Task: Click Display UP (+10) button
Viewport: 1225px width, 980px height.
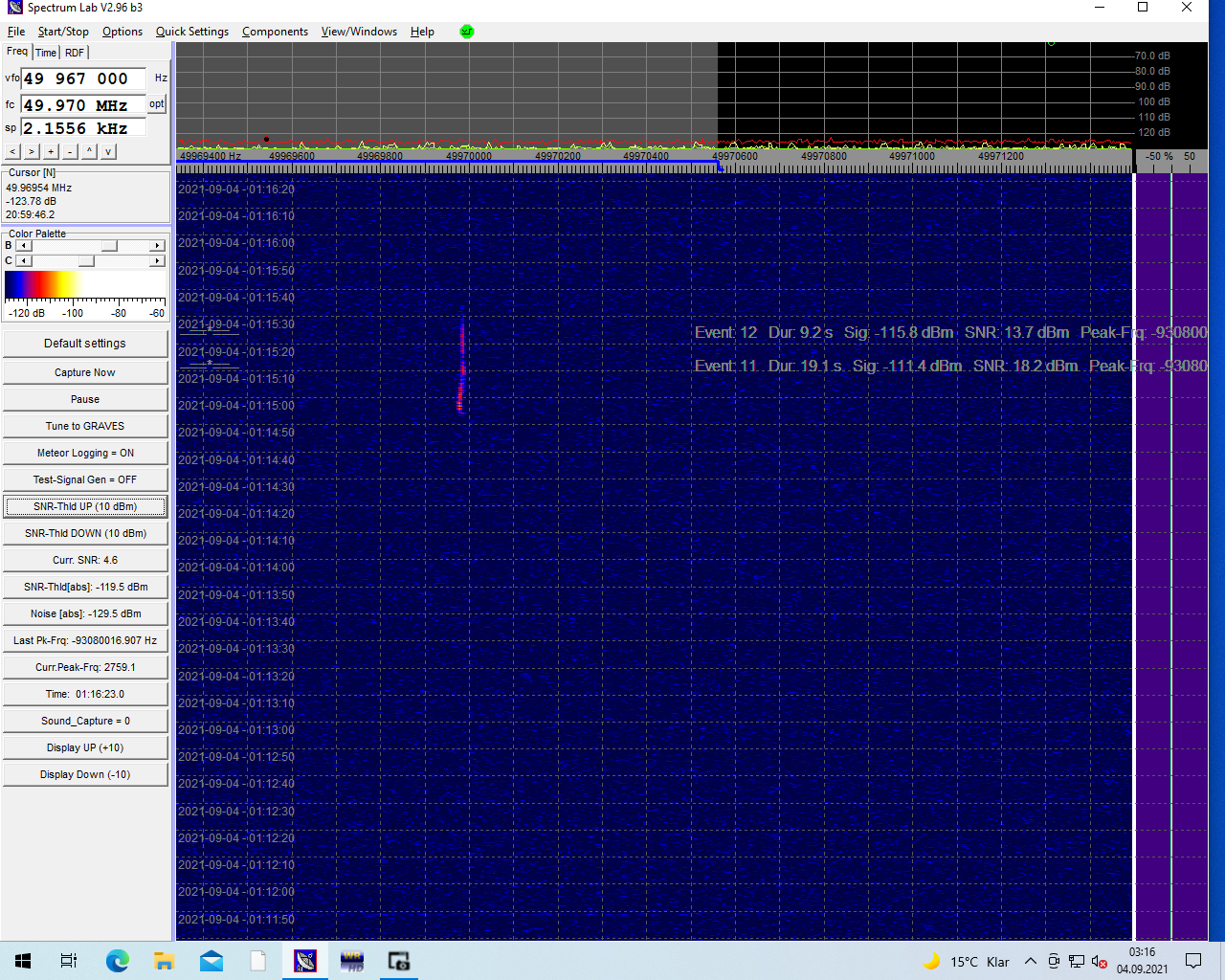Action: pos(85,747)
